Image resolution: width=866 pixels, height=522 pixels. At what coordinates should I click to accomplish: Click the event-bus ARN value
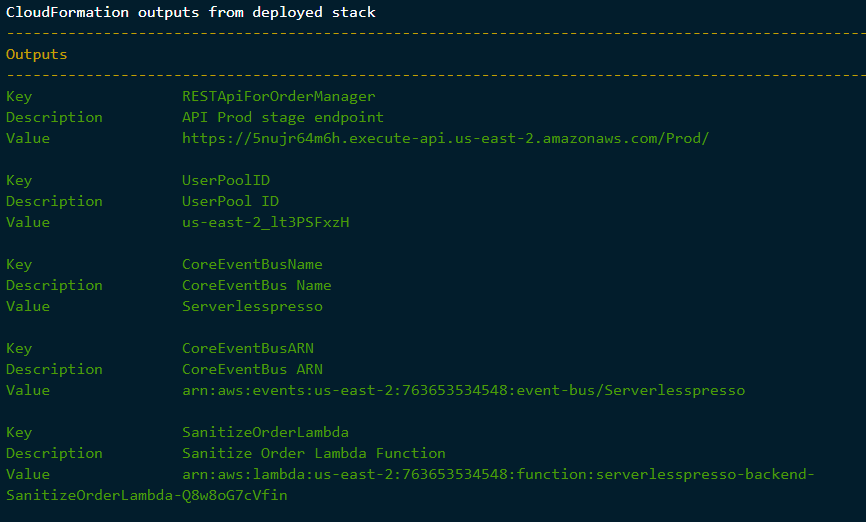[x=463, y=390]
